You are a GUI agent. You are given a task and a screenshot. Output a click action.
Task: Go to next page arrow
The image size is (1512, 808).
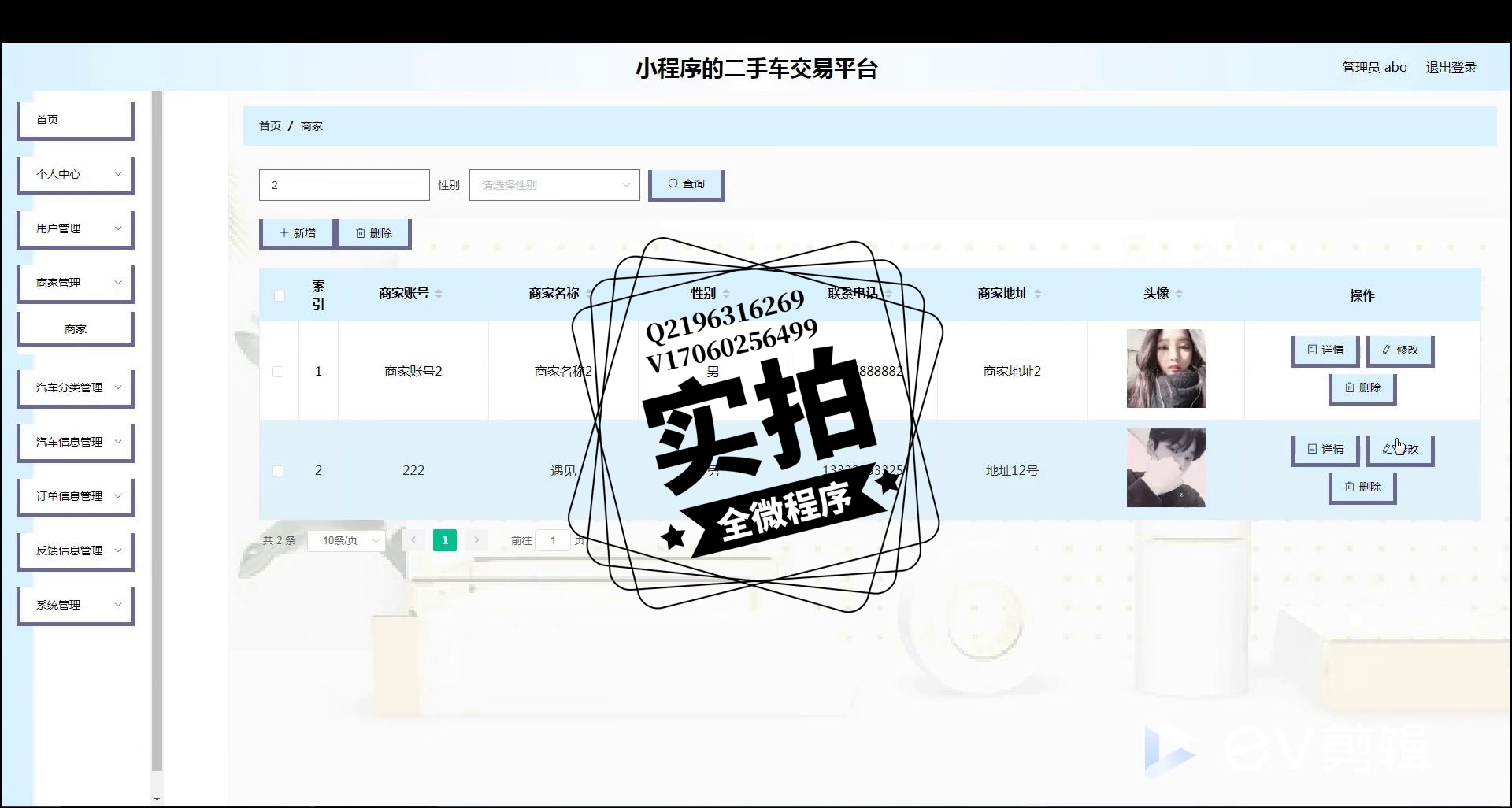coord(476,540)
